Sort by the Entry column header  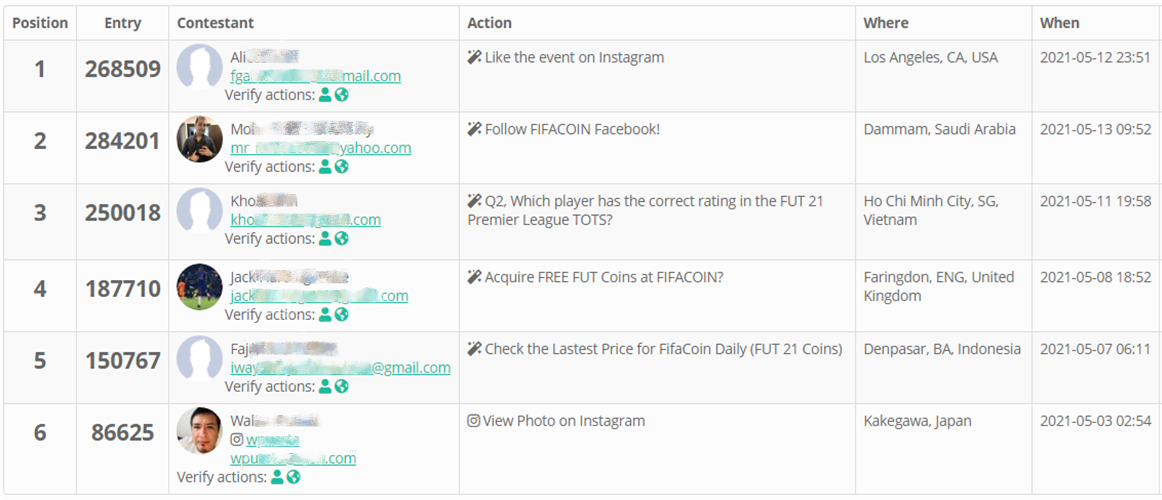click(x=122, y=23)
